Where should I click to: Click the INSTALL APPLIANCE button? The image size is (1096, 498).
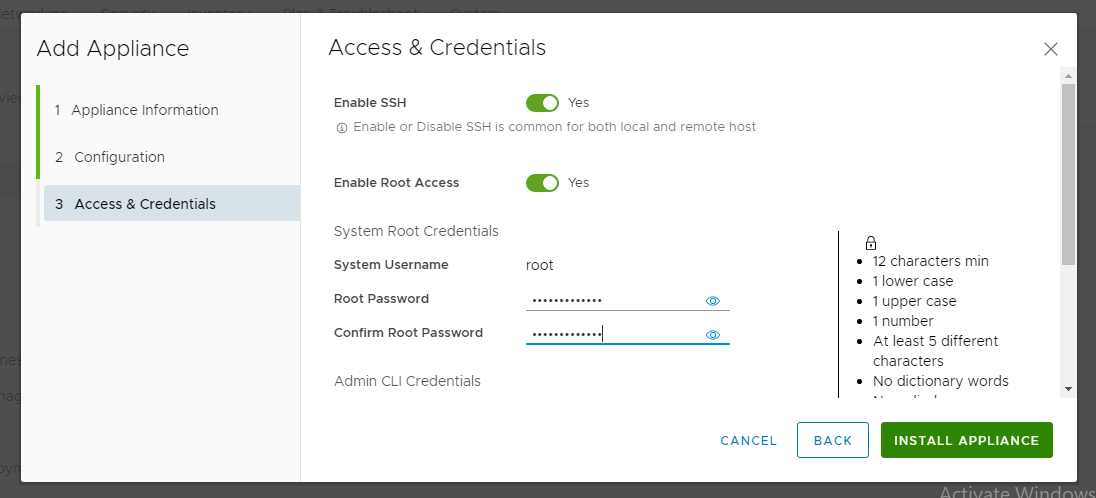pyautogui.click(x=967, y=440)
